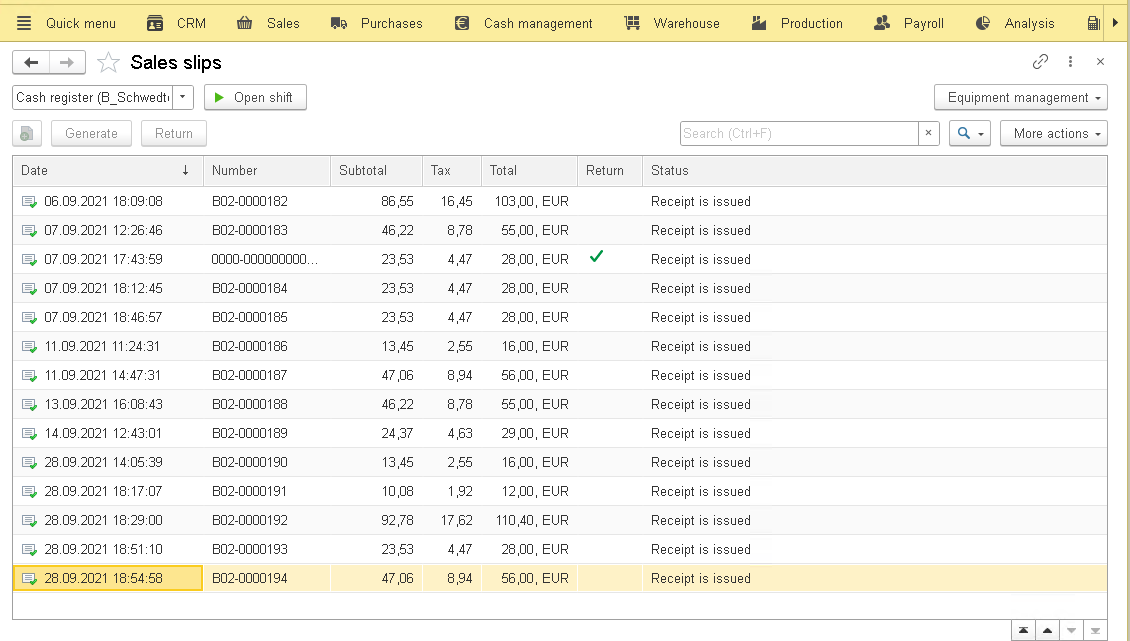This screenshot has width=1130, height=641.
Task: Add Sales slips to favorites star
Action: click(108, 63)
